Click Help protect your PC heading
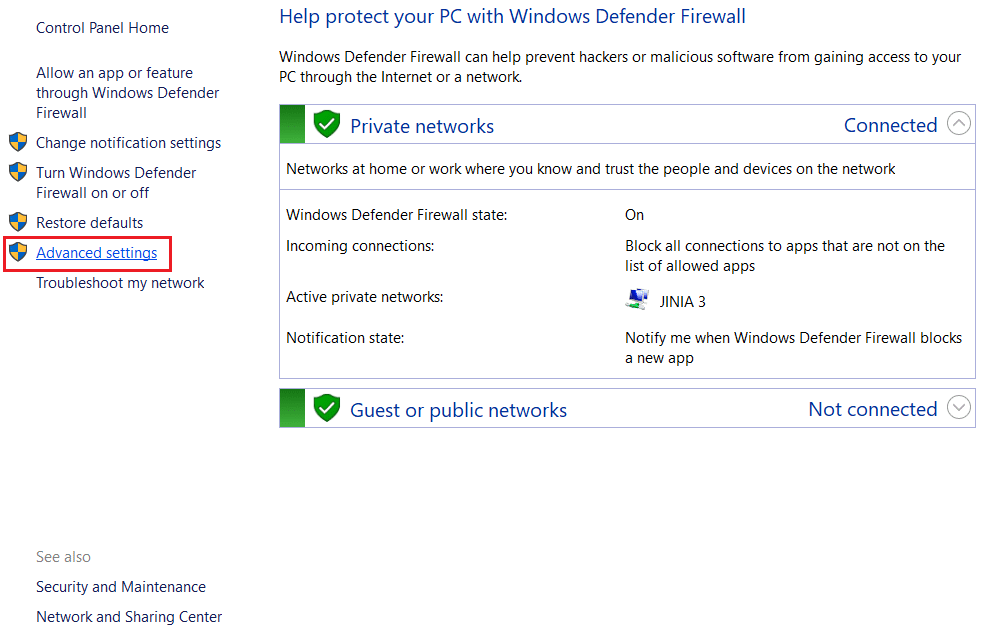The height and width of the screenshot is (638, 986). point(512,16)
